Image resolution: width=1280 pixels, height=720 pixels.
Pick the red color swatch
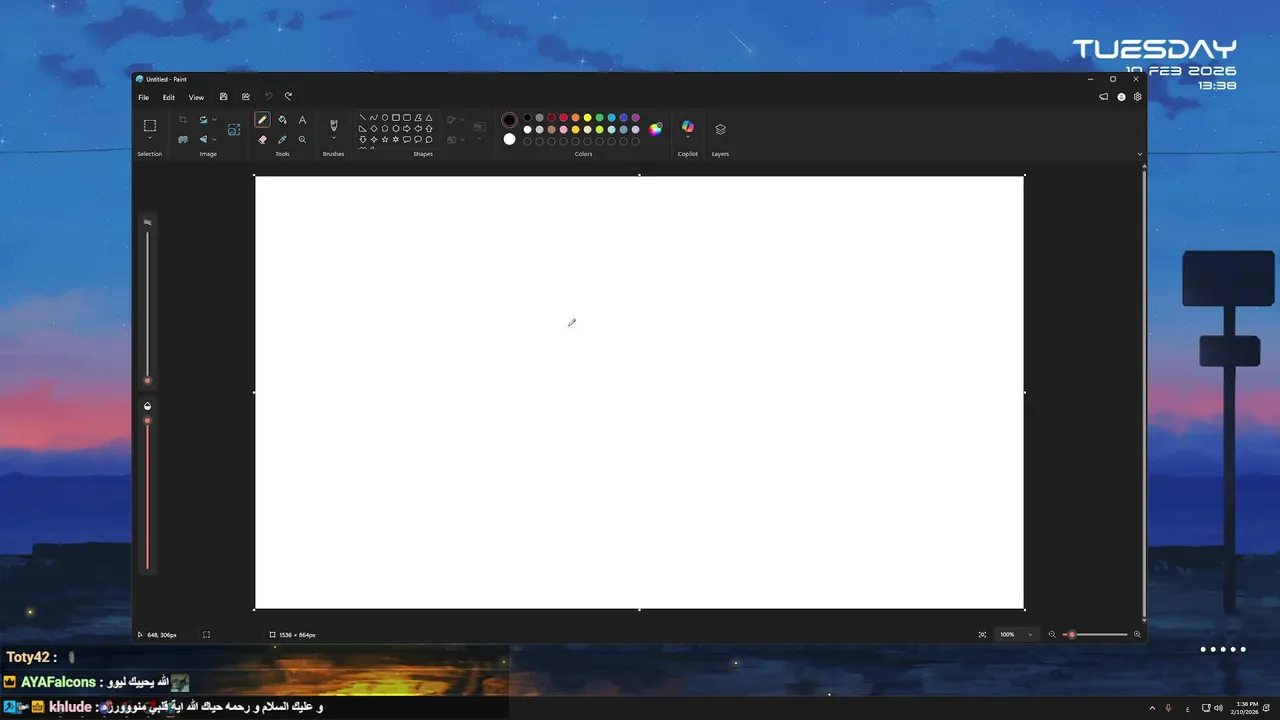pos(563,117)
